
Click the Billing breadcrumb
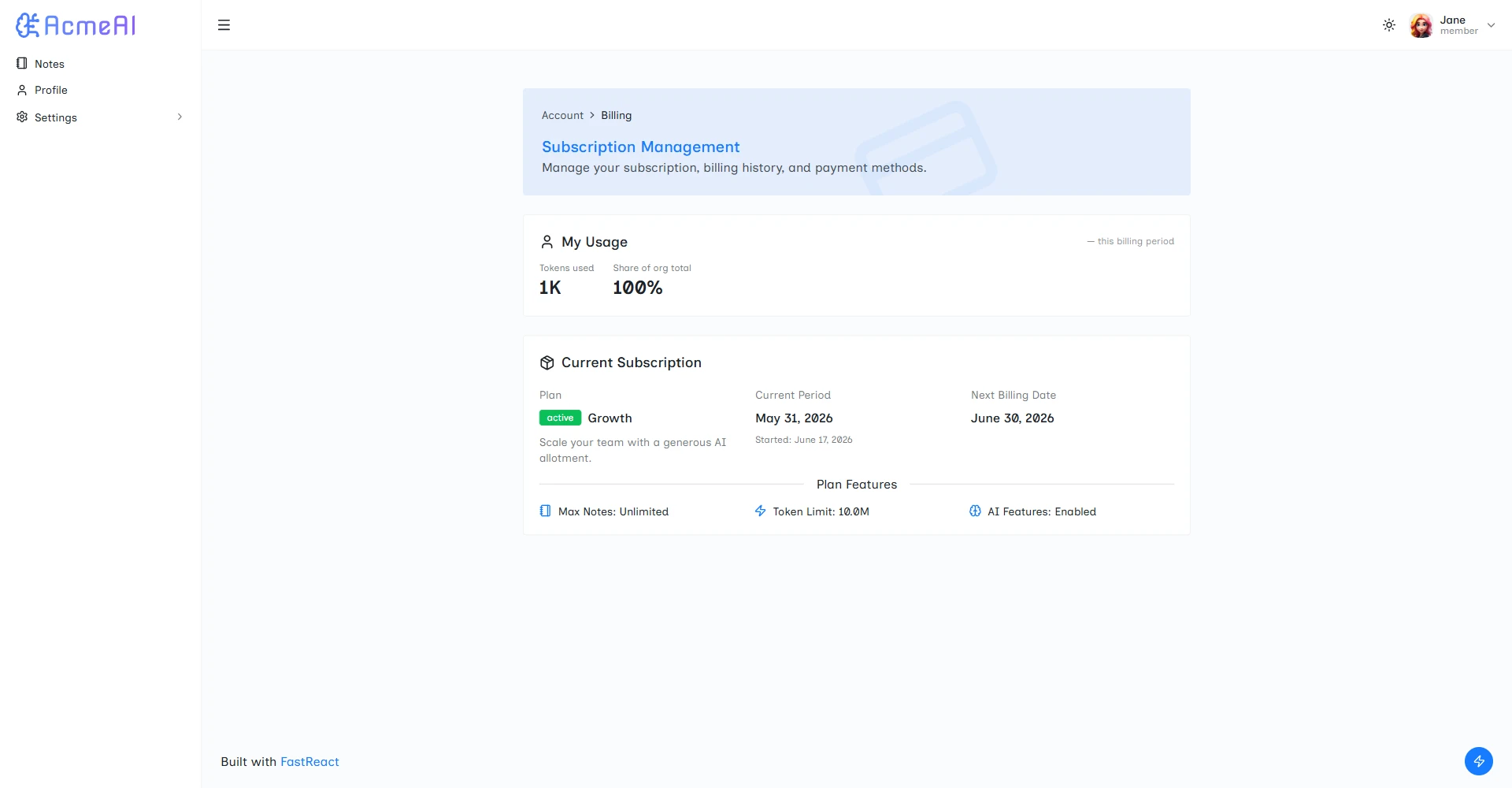point(616,115)
